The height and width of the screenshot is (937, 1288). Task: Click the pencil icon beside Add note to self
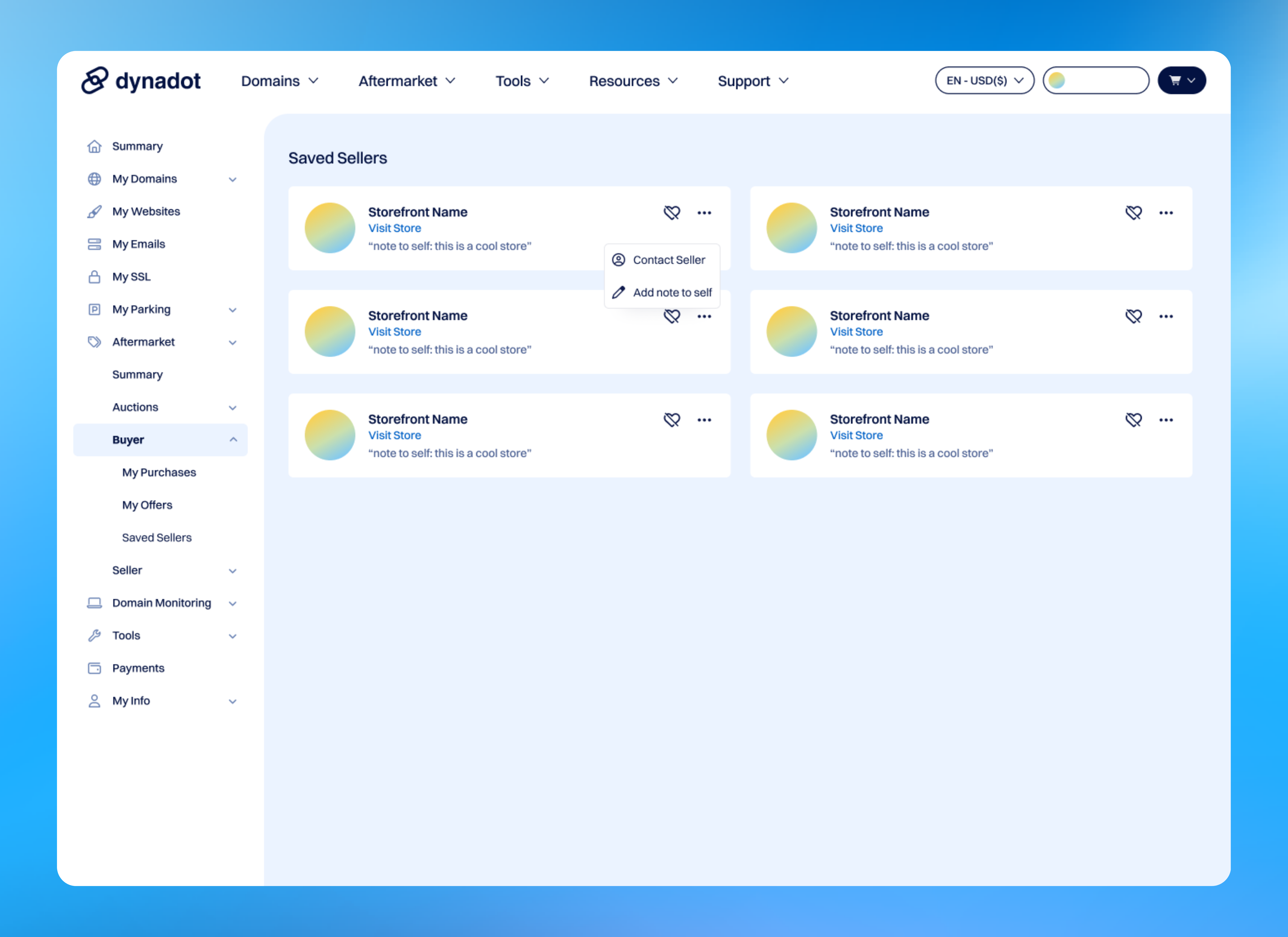click(618, 293)
